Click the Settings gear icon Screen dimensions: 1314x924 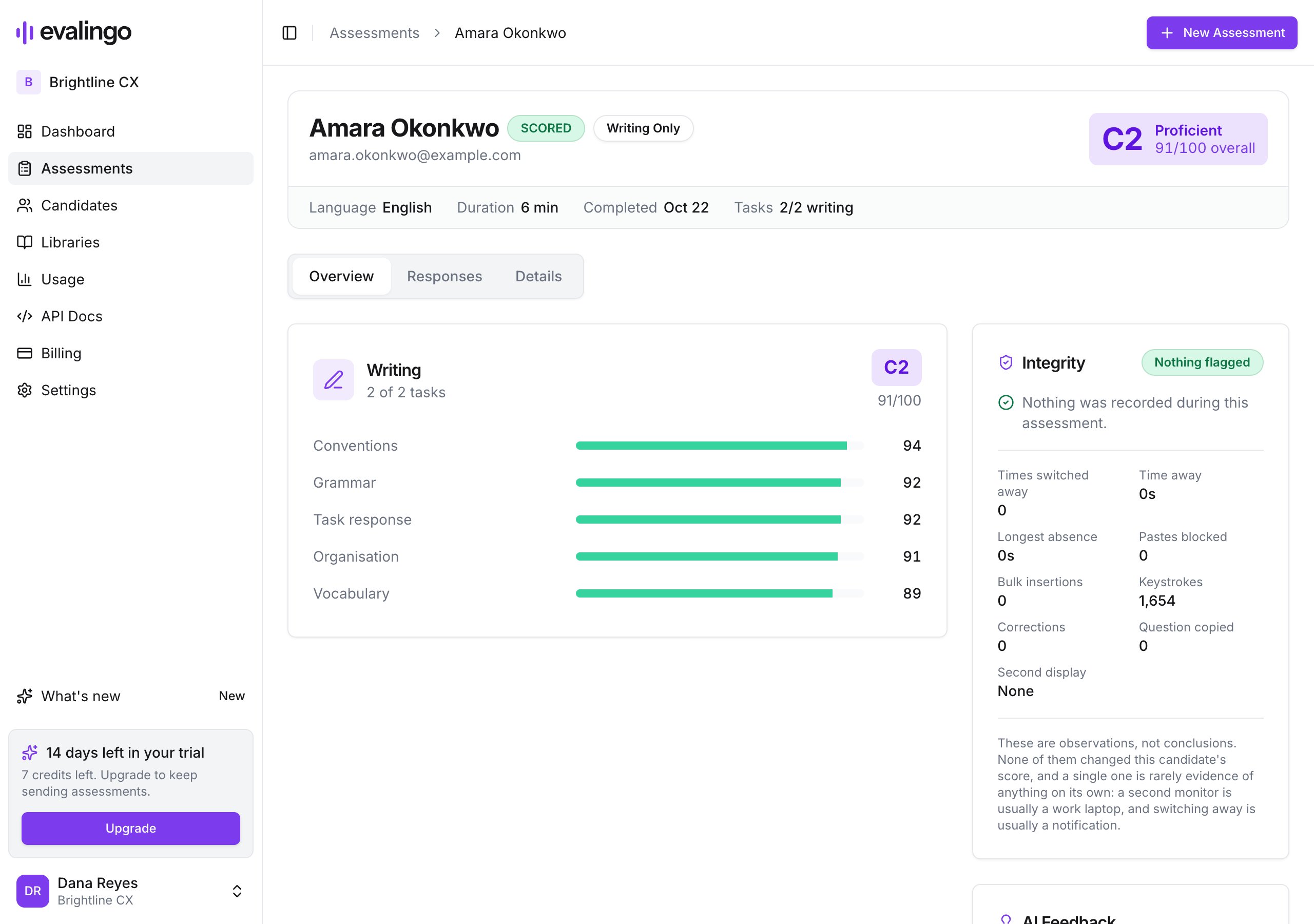(x=25, y=390)
